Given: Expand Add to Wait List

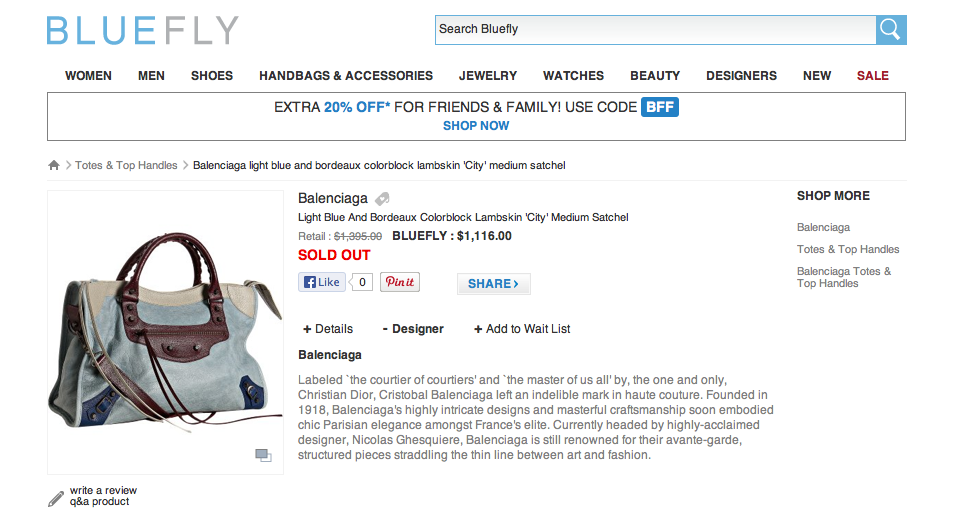Looking at the screenshot, I should click(522, 329).
